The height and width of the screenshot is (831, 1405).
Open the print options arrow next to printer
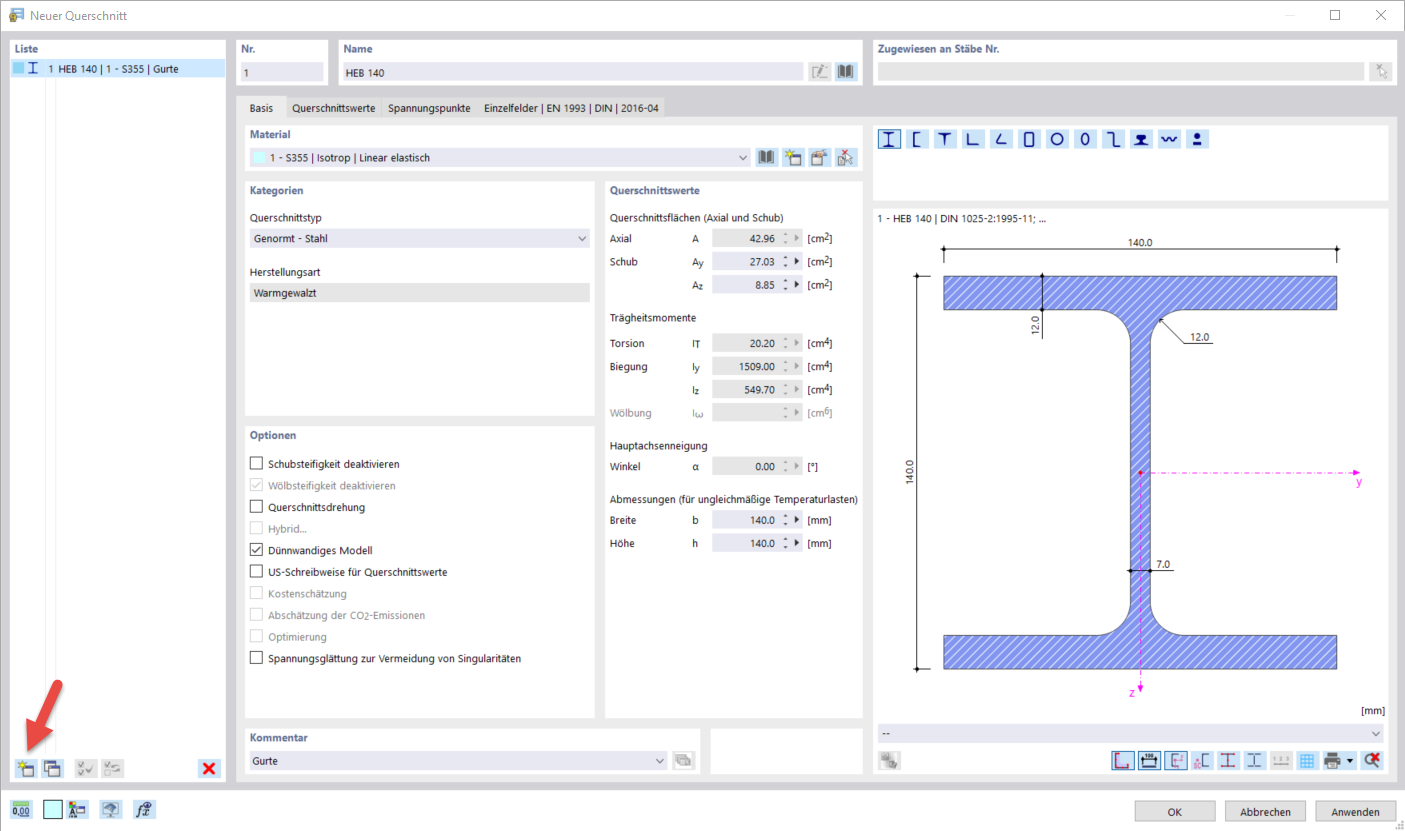(x=1351, y=760)
